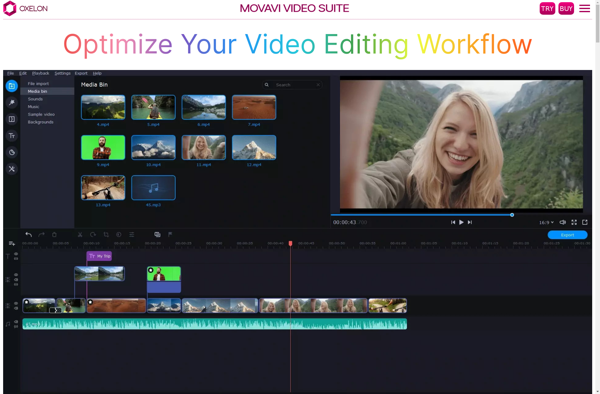Click the Delete trash icon on timeline toolbar

pyautogui.click(x=54, y=234)
